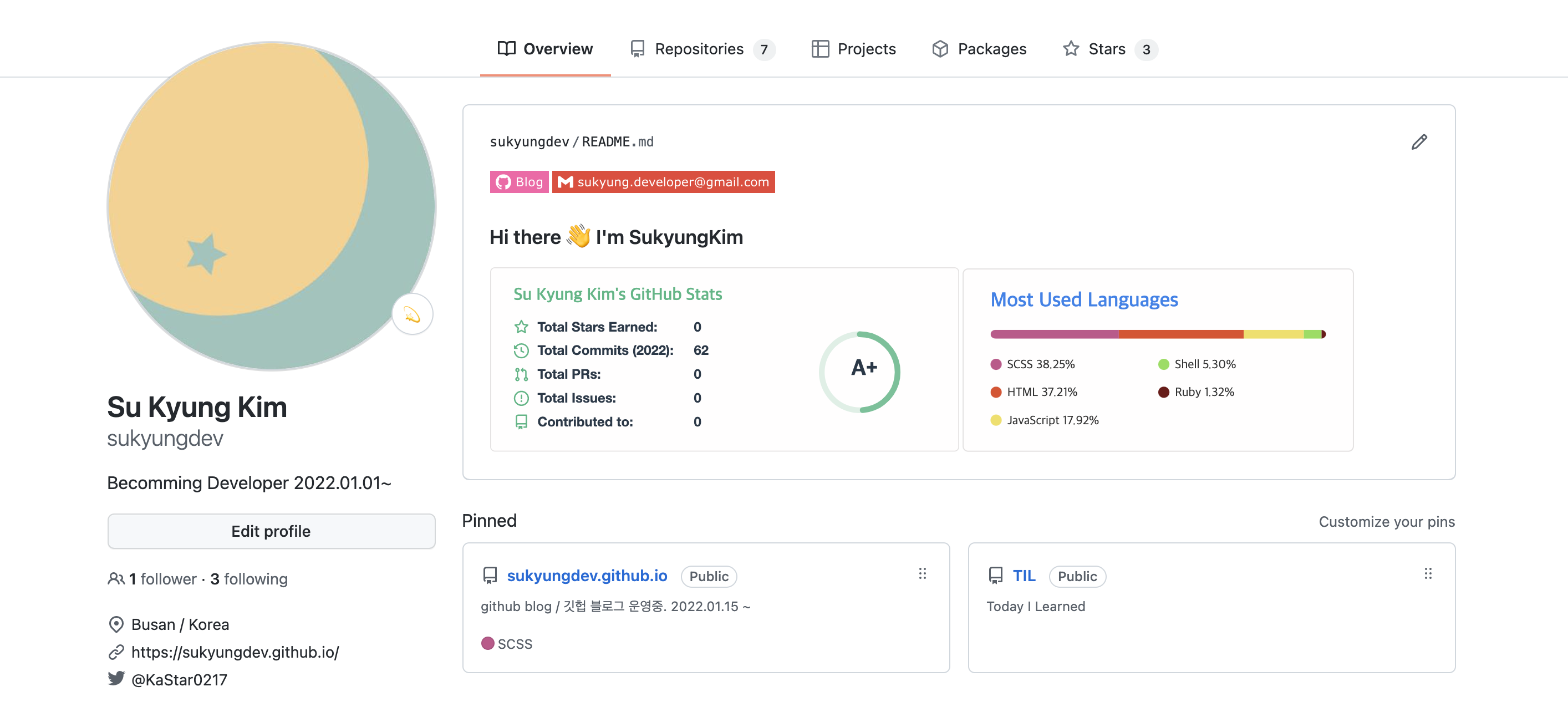This screenshot has width=1568, height=712.
Task: Click the pencil edit README icon
Action: [x=1419, y=142]
